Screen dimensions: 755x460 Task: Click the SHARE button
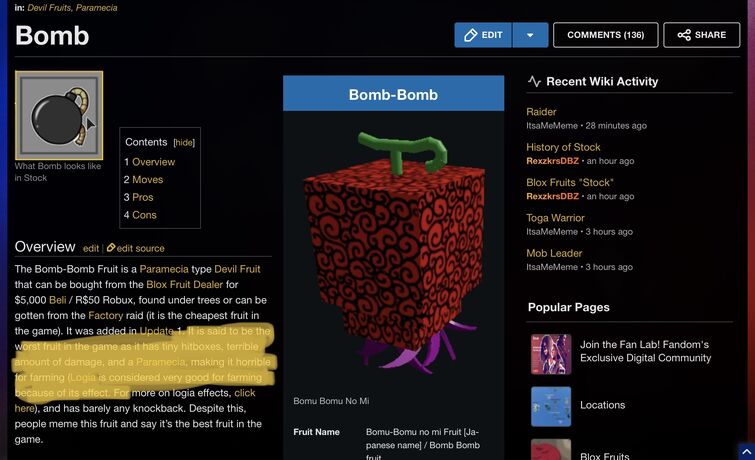[702, 35]
